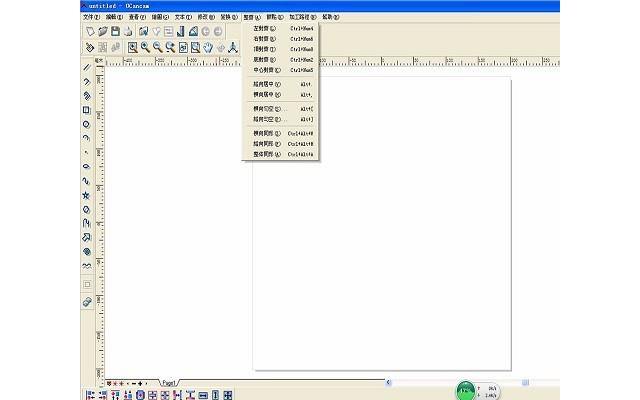Click the zoom out magnifier icon
Image resolution: width=640 pixels, height=400 pixels.
[158, 48]
